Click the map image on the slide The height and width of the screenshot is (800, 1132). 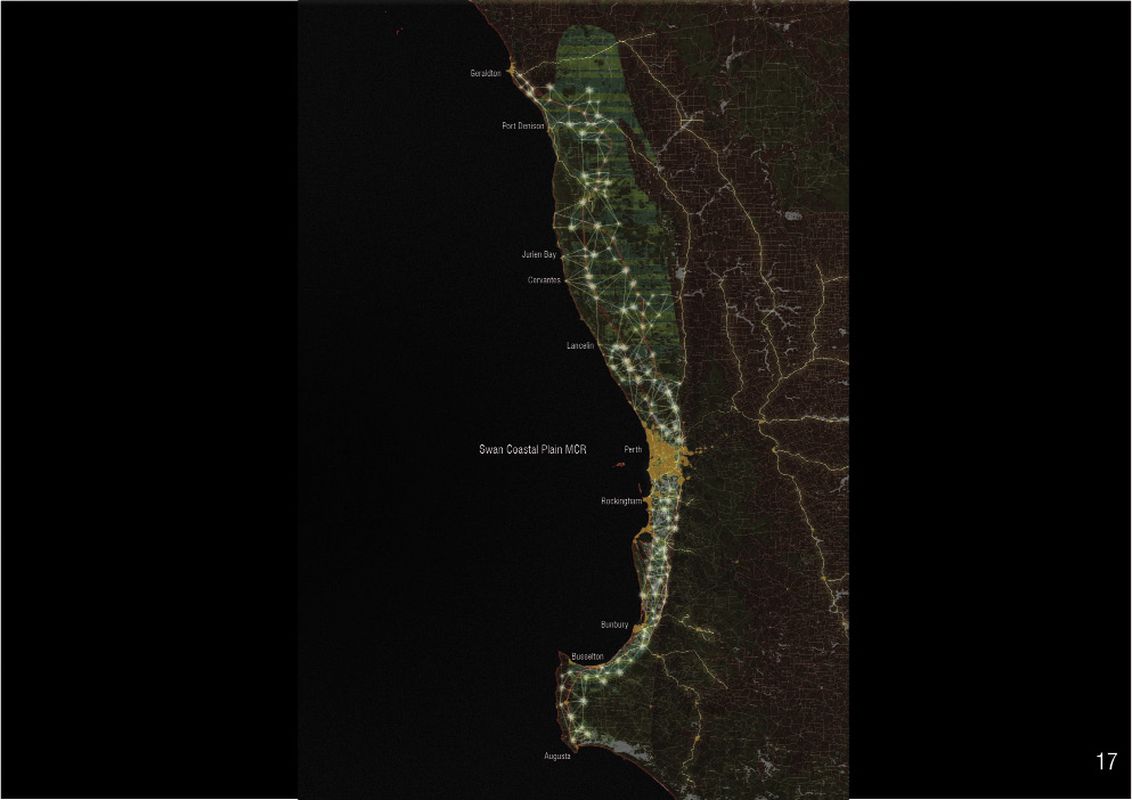[x=575, y=400]
